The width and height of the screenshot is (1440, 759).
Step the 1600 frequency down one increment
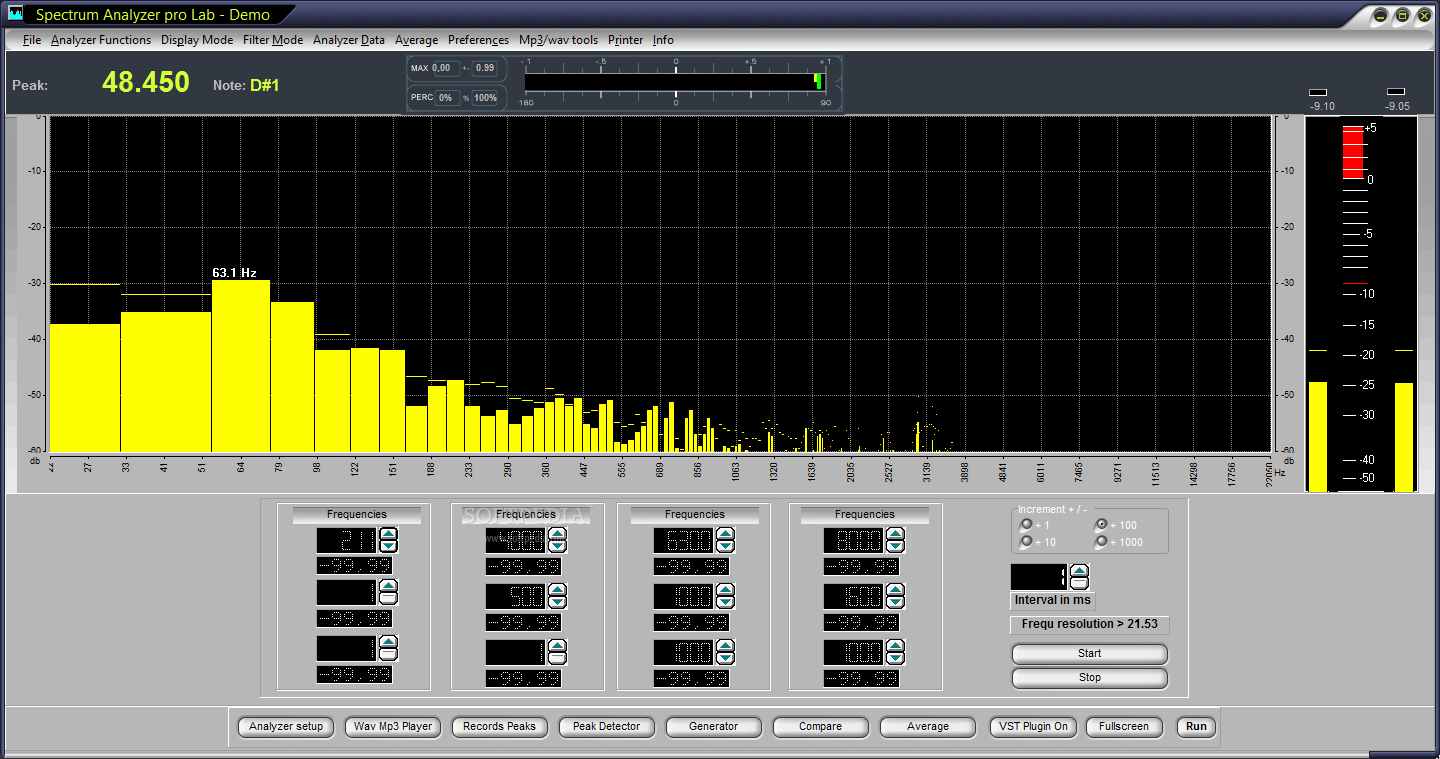[895, 603]
